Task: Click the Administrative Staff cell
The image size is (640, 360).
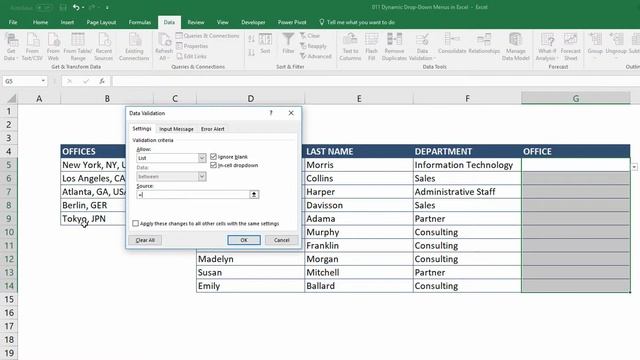Action: pyautogui.click(x=467, y=191)
